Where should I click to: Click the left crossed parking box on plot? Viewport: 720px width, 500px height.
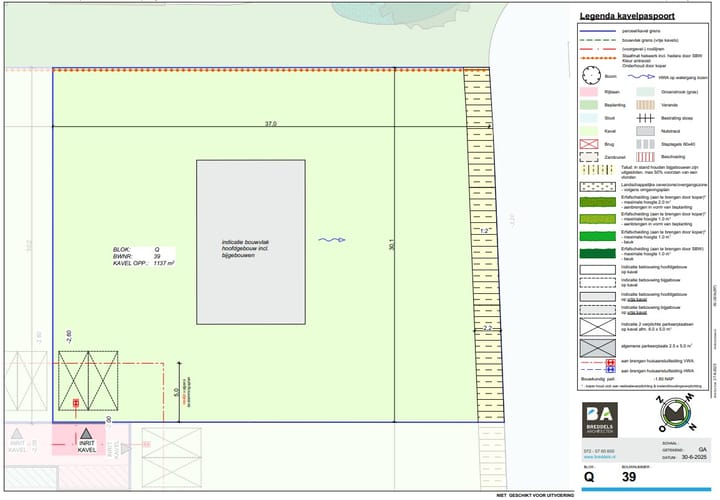tap(73, 381)
